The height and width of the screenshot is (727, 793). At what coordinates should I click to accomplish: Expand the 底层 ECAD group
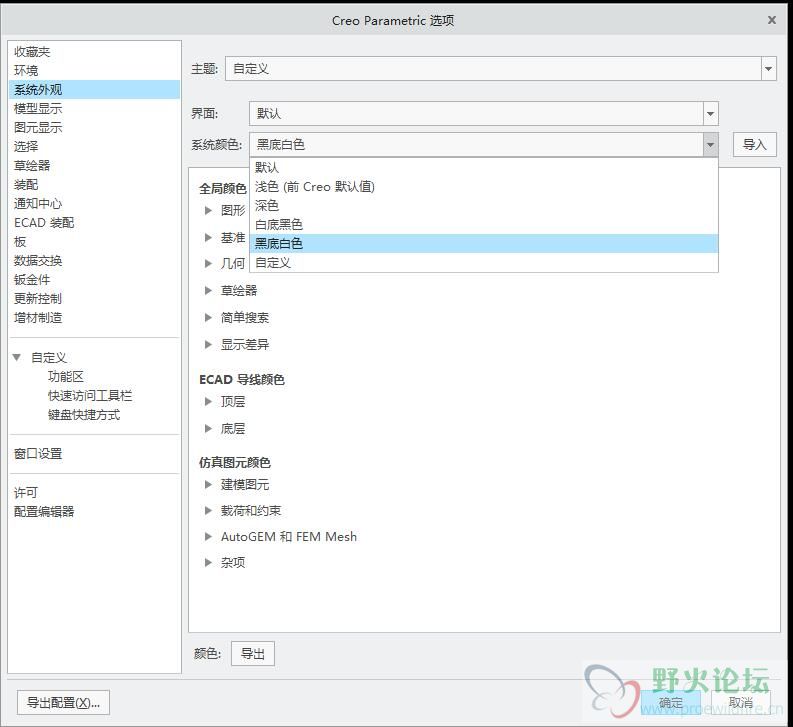(x=208, y=429)
